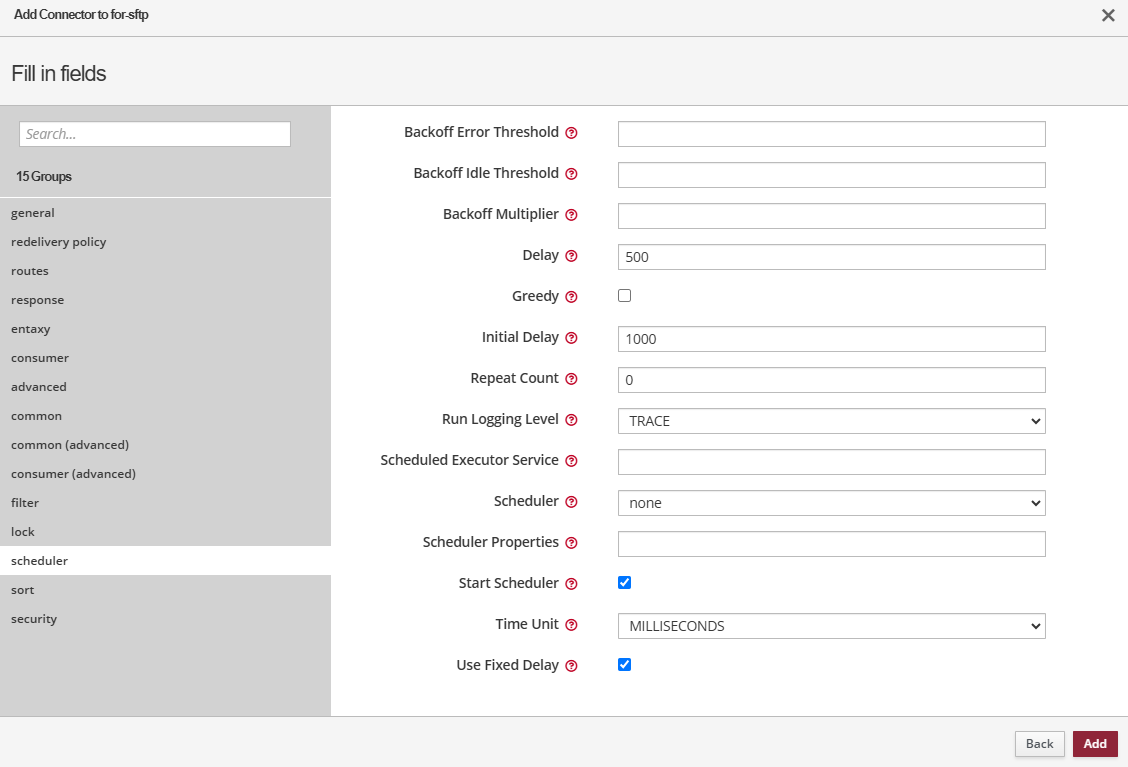Click the group Search input field
The image size is (1128, 767).
(155, 134)
